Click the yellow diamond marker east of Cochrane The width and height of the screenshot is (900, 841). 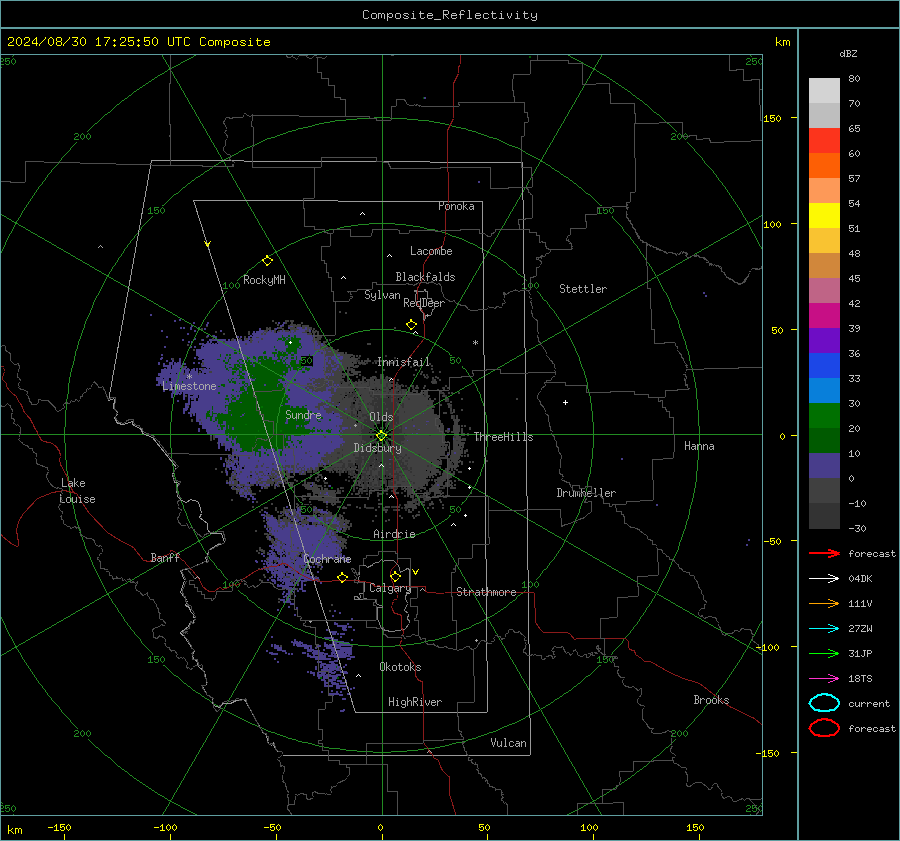tap(342, 578)
